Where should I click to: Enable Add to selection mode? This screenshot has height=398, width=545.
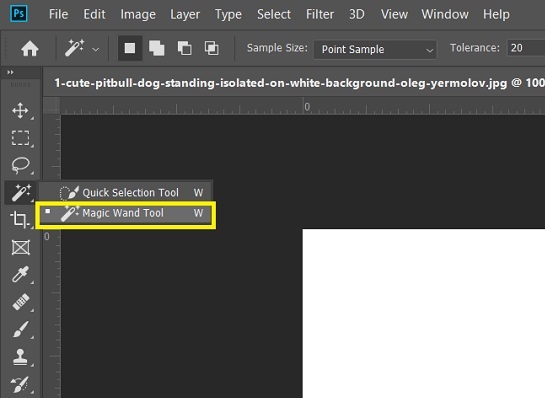[x=157, y=48]
